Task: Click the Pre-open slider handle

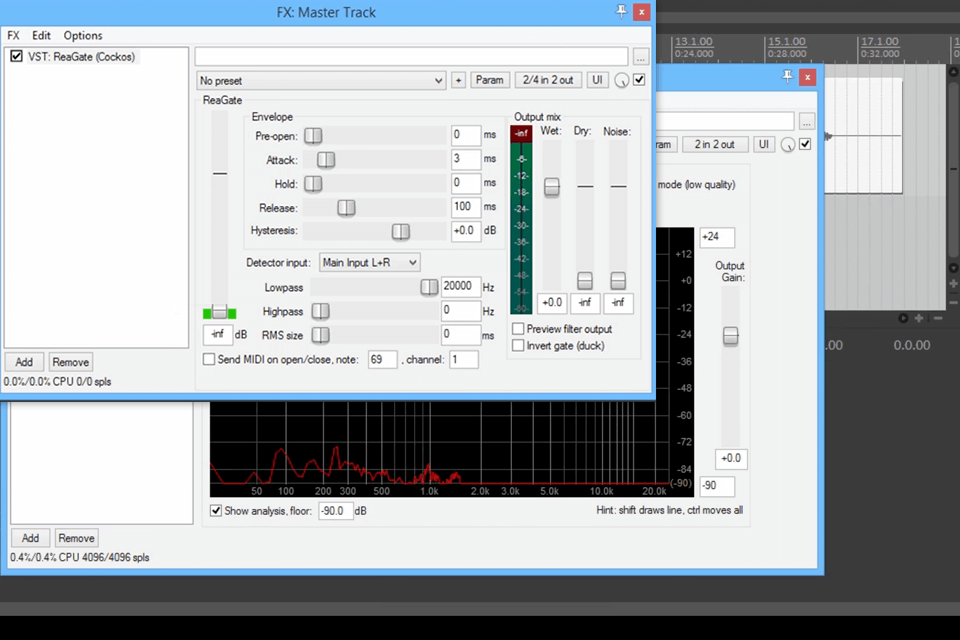Action: click(x=313, y=135)
